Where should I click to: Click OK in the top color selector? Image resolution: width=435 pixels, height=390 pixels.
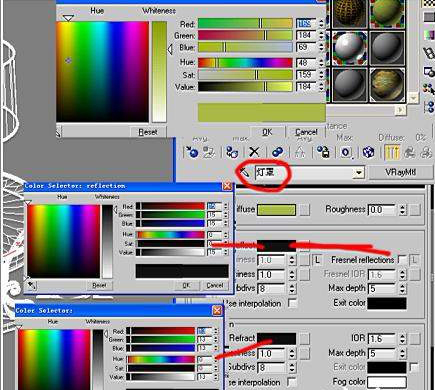[267, 132]
